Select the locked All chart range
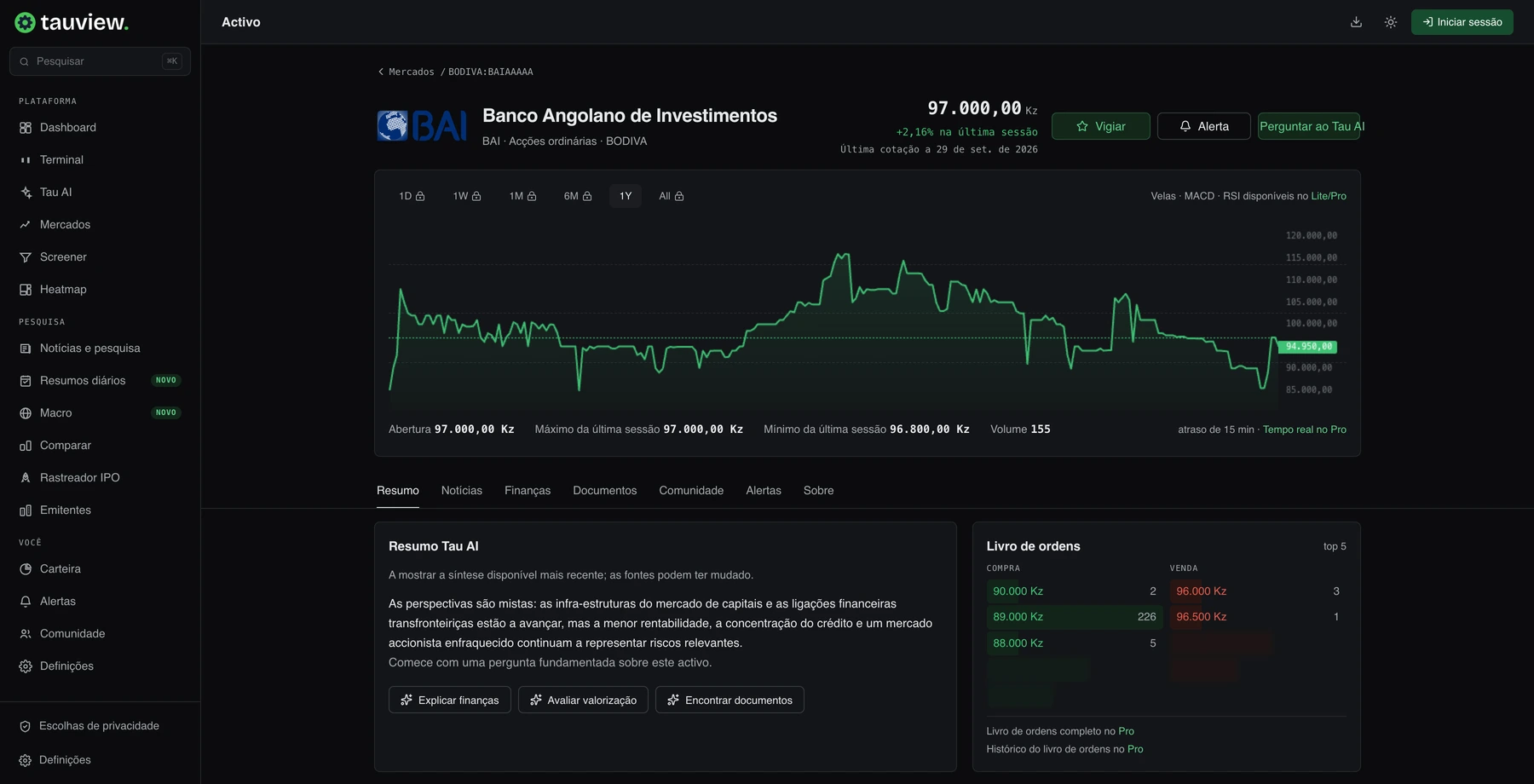The height and width of the screenshot is (784, 1534). pyautogui.click(x=672, y=196)
